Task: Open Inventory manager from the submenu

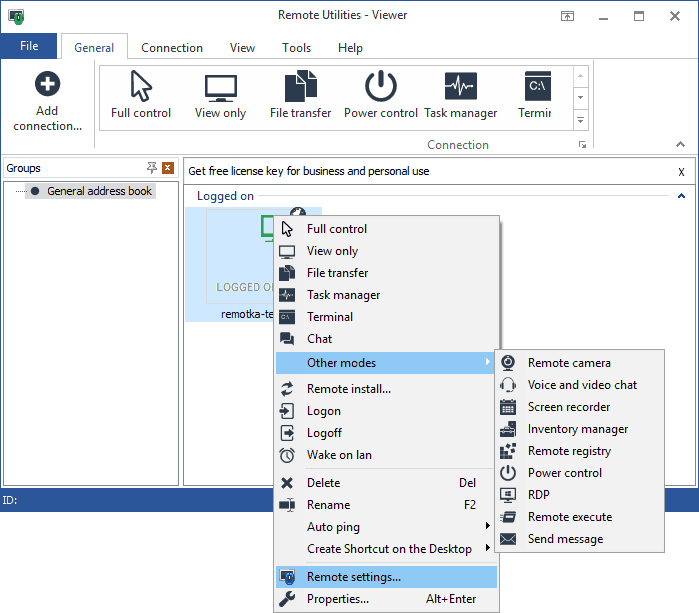Action: (580, 429)
